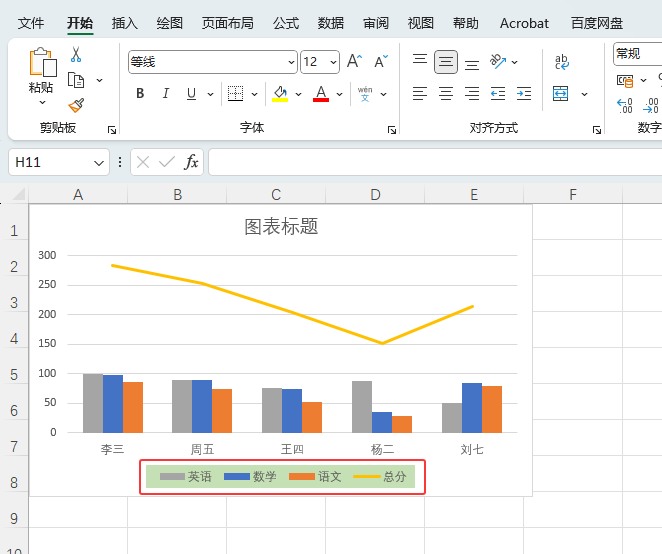Toggle underline formatting
Viewport: 662px width, 554px height.
(191, 93)
